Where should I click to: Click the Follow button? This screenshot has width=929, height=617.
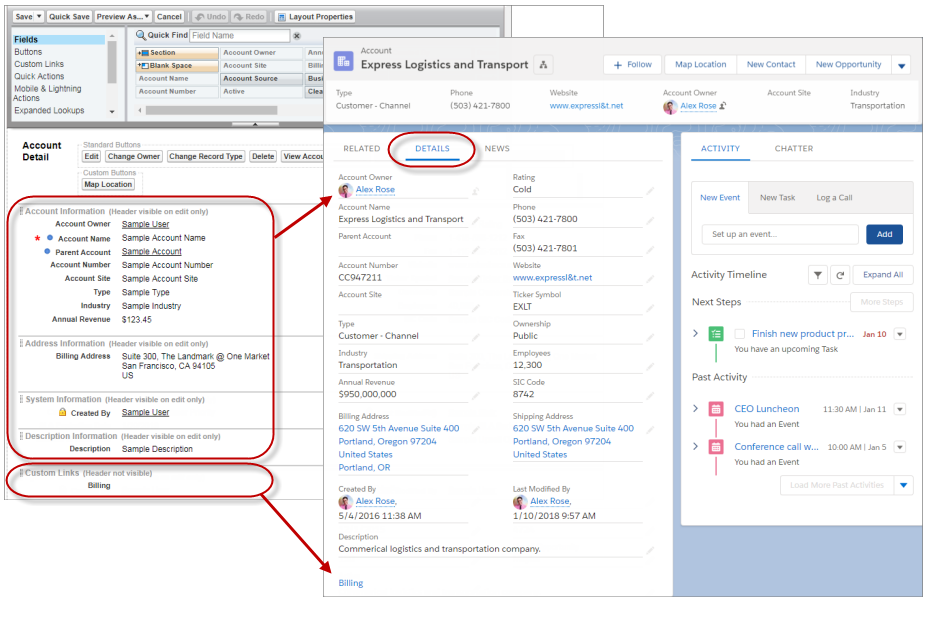[x=633, y=65]
